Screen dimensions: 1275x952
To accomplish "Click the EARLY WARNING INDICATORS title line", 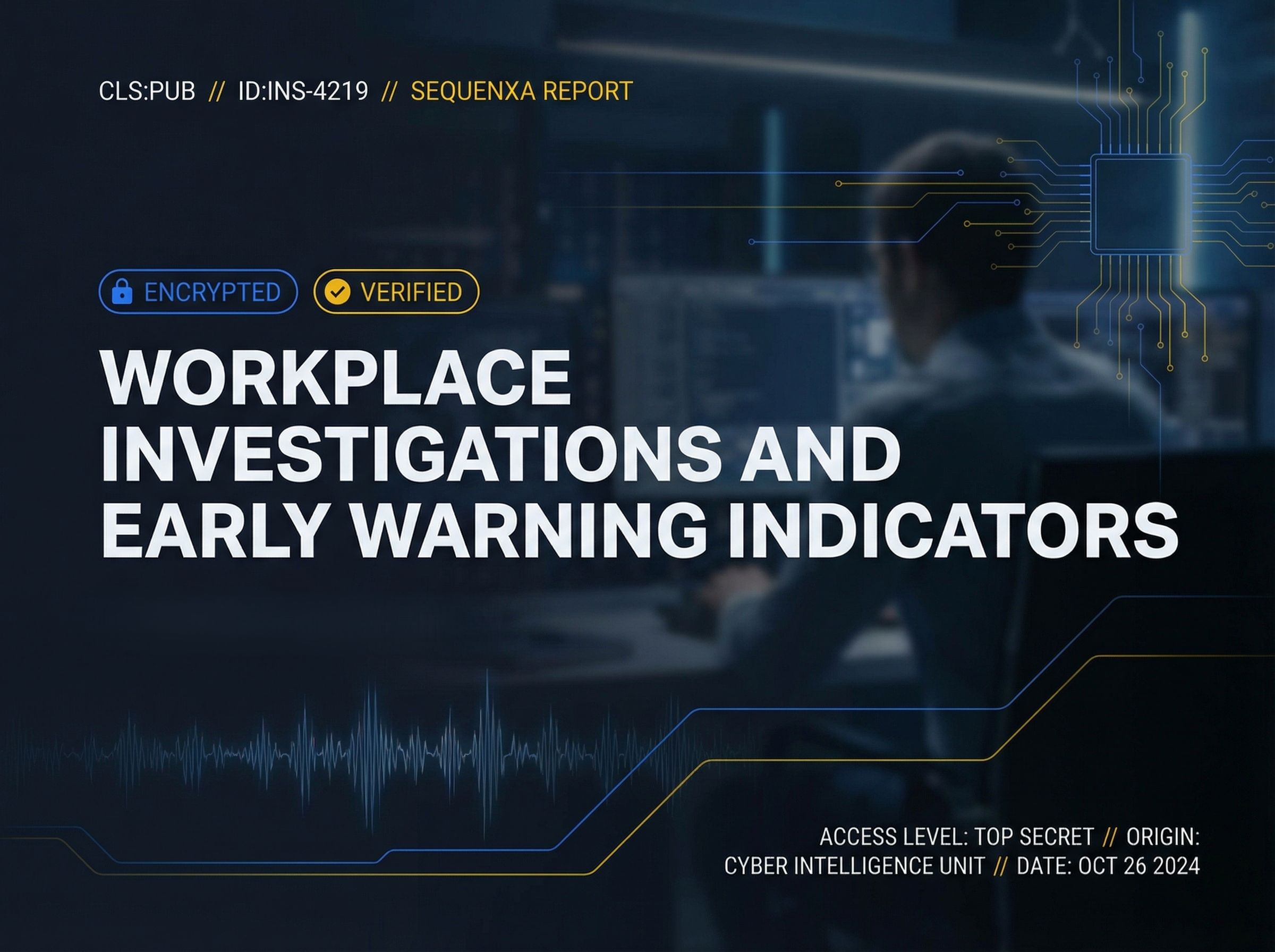I will (640, 531).
